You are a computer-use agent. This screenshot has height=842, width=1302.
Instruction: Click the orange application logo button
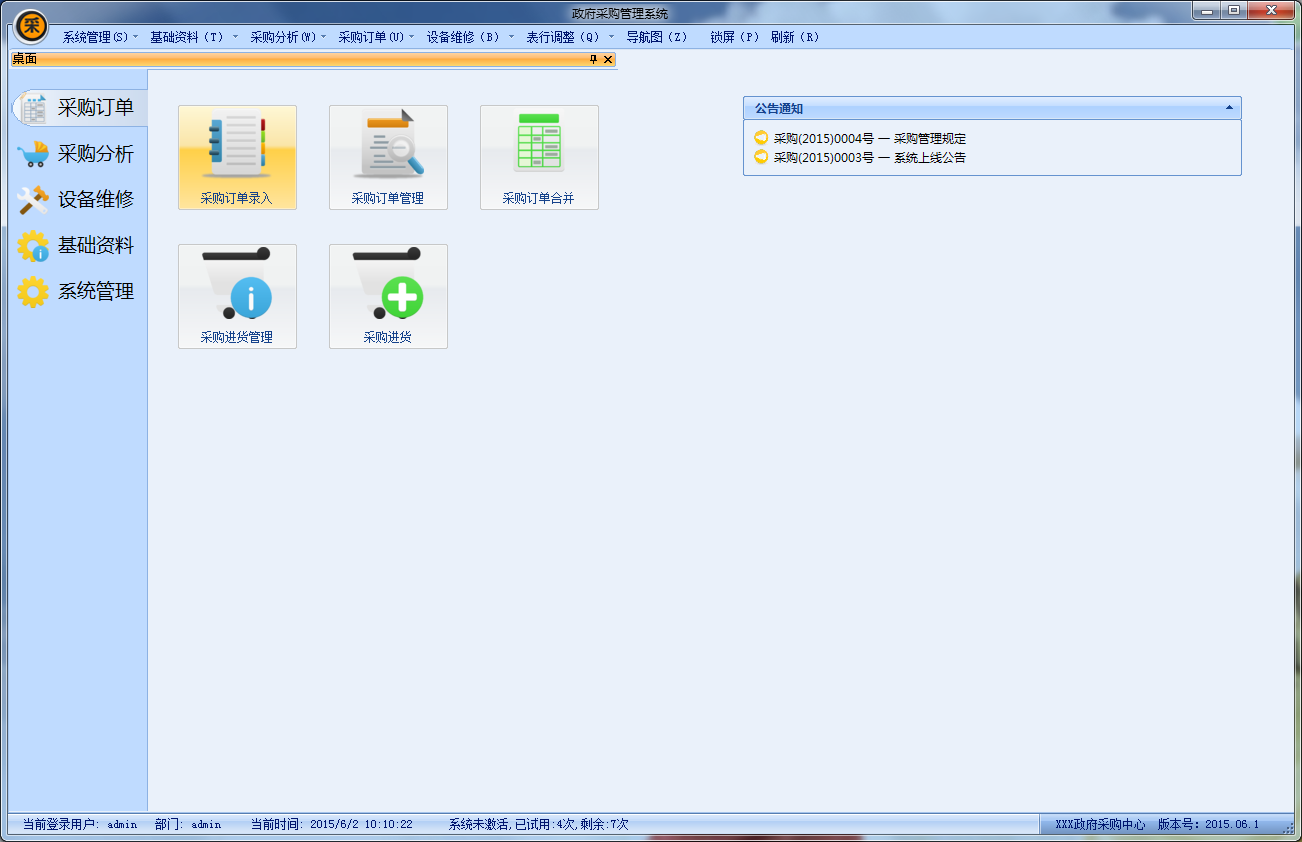tap(32, 26)
